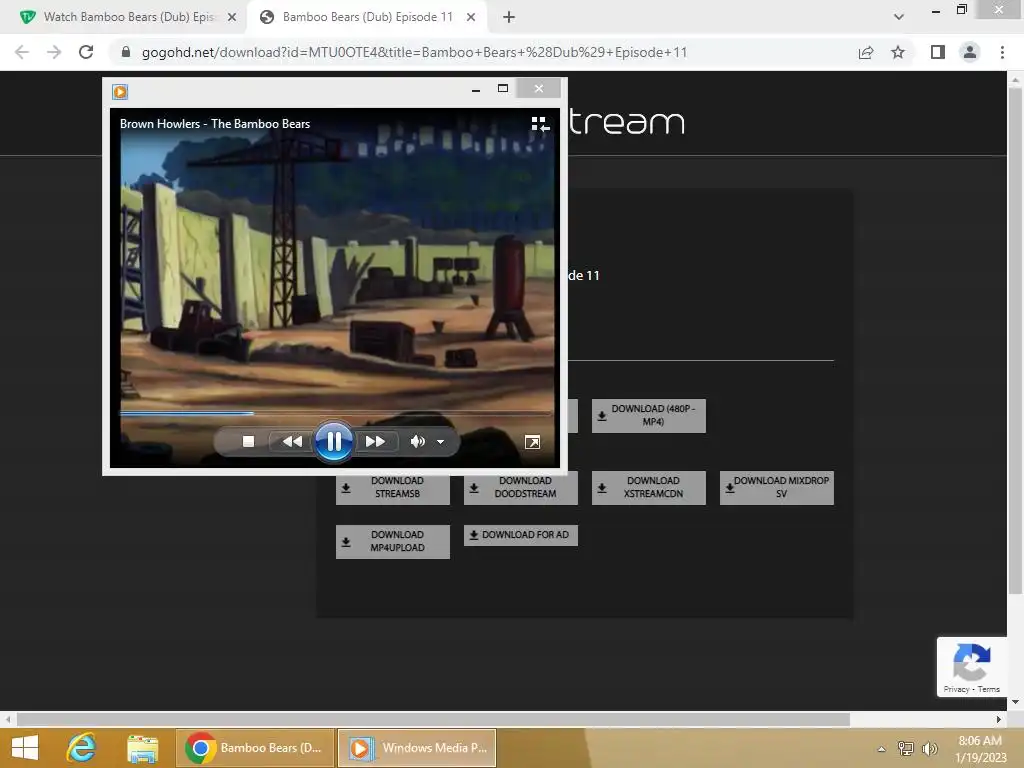Click the horizontal page scrollbar
Screen dimensions: 1024x768
click(x=433, y=719)
